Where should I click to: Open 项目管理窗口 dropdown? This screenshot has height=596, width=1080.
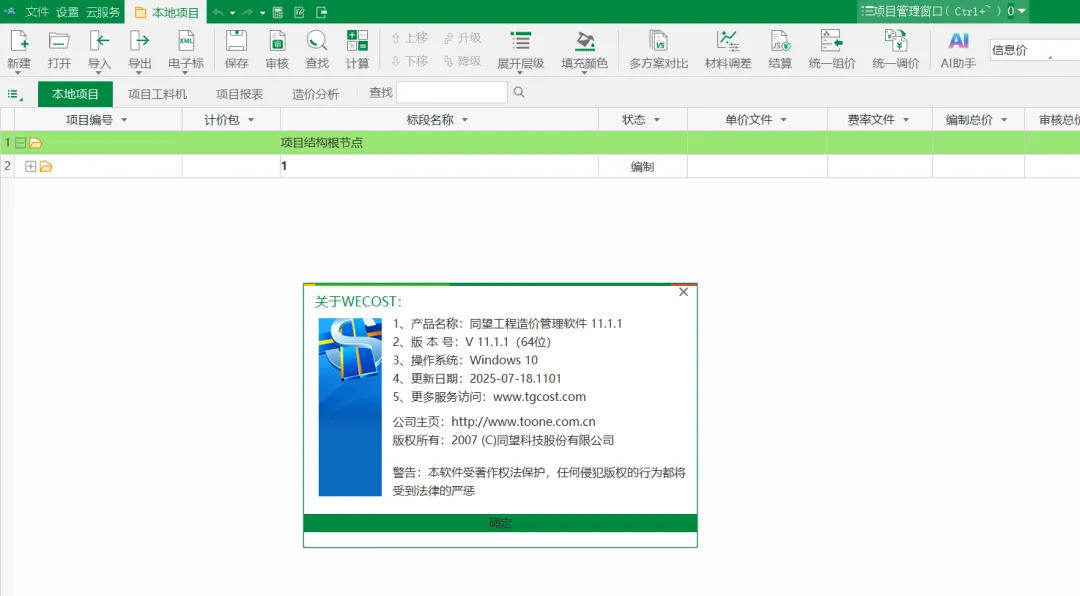click(x=1021, y=11)
